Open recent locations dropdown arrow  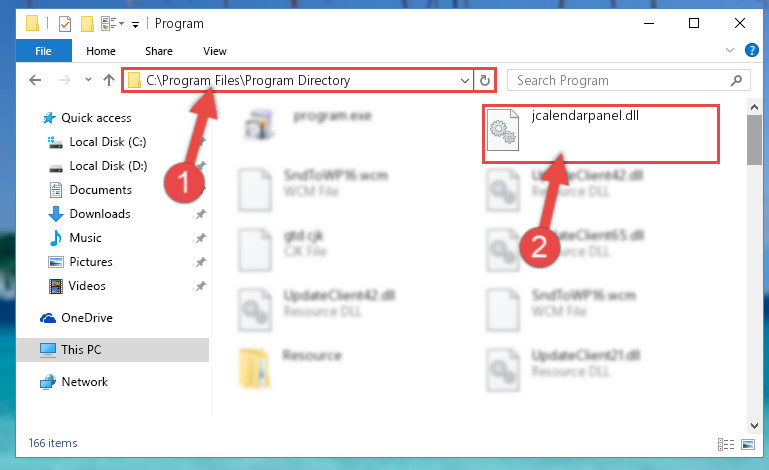[x=88, y=79]
